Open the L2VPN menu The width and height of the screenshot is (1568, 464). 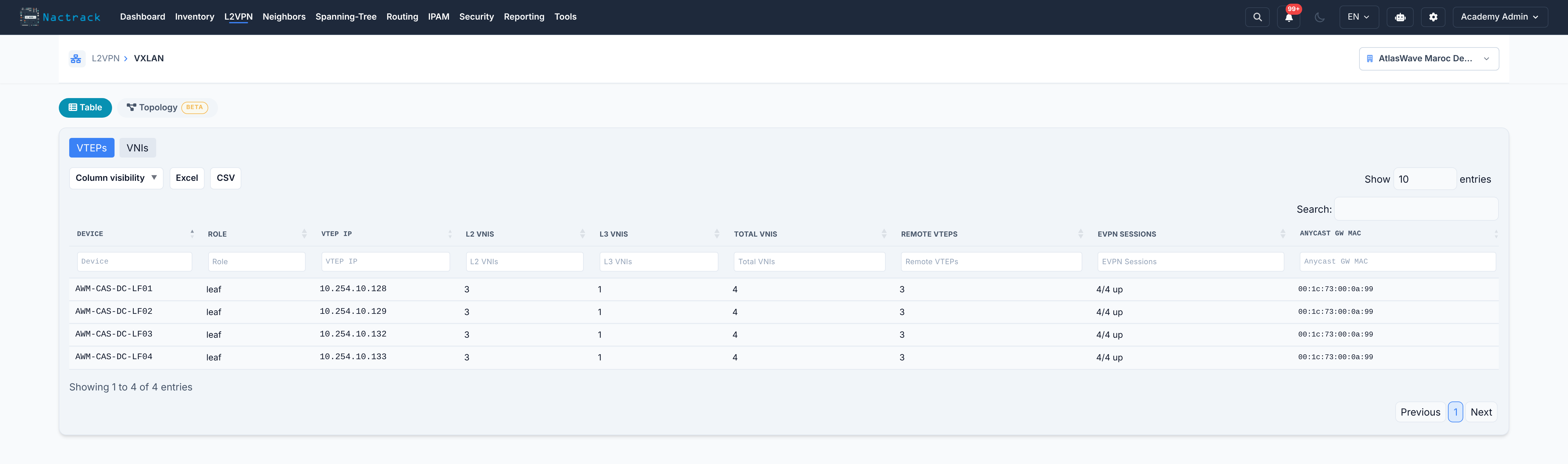point(238,17)
